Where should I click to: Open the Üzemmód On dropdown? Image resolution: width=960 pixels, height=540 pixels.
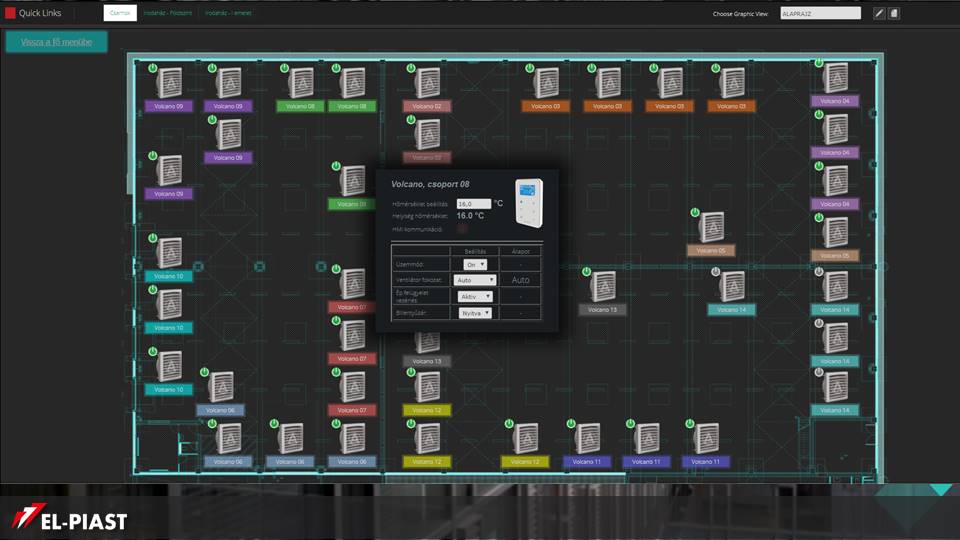point(476,264)
